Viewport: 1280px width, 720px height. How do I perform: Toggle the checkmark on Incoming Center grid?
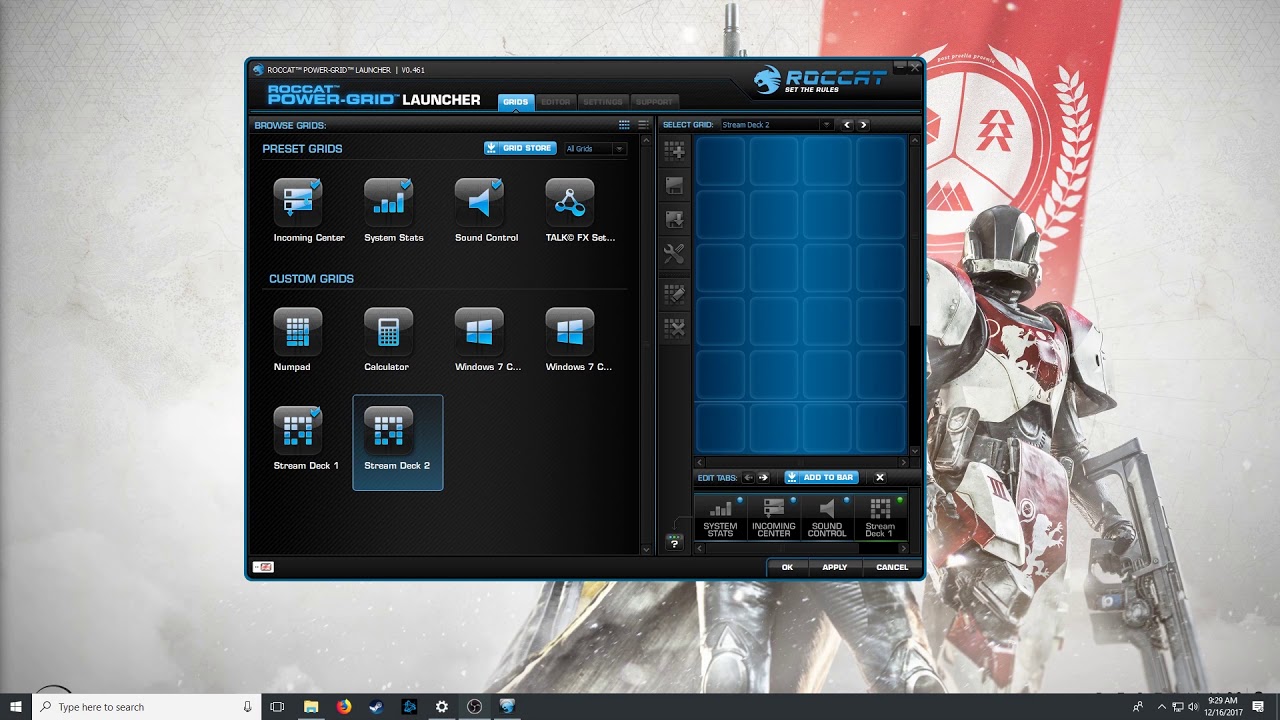[316, 185]
